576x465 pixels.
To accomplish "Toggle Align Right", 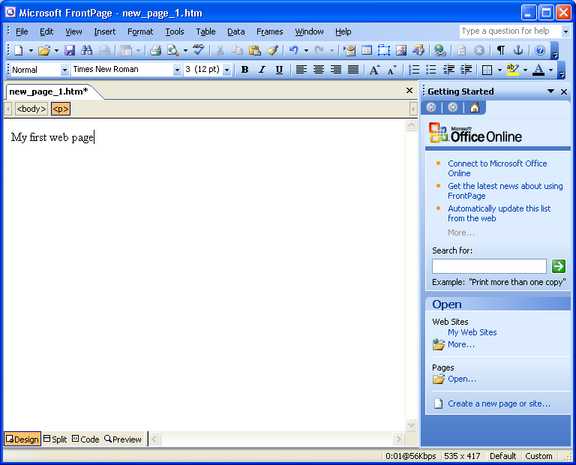I will [x=336, y=69].
